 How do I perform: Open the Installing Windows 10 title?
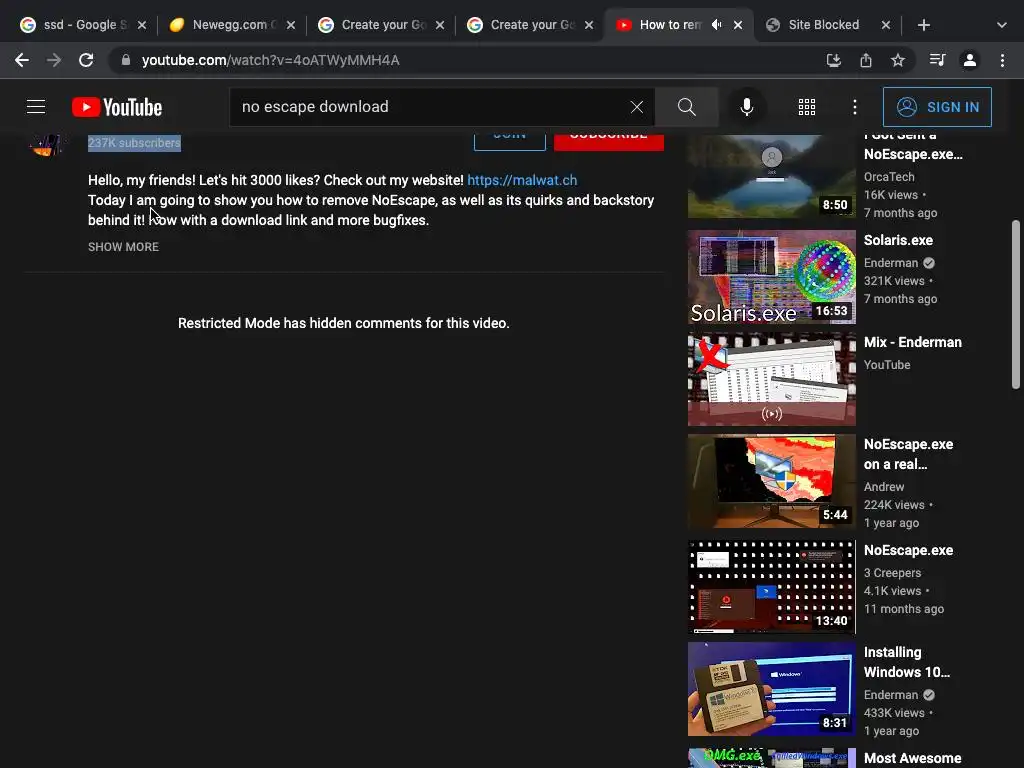pyautogui.click(x=906, y=662)
